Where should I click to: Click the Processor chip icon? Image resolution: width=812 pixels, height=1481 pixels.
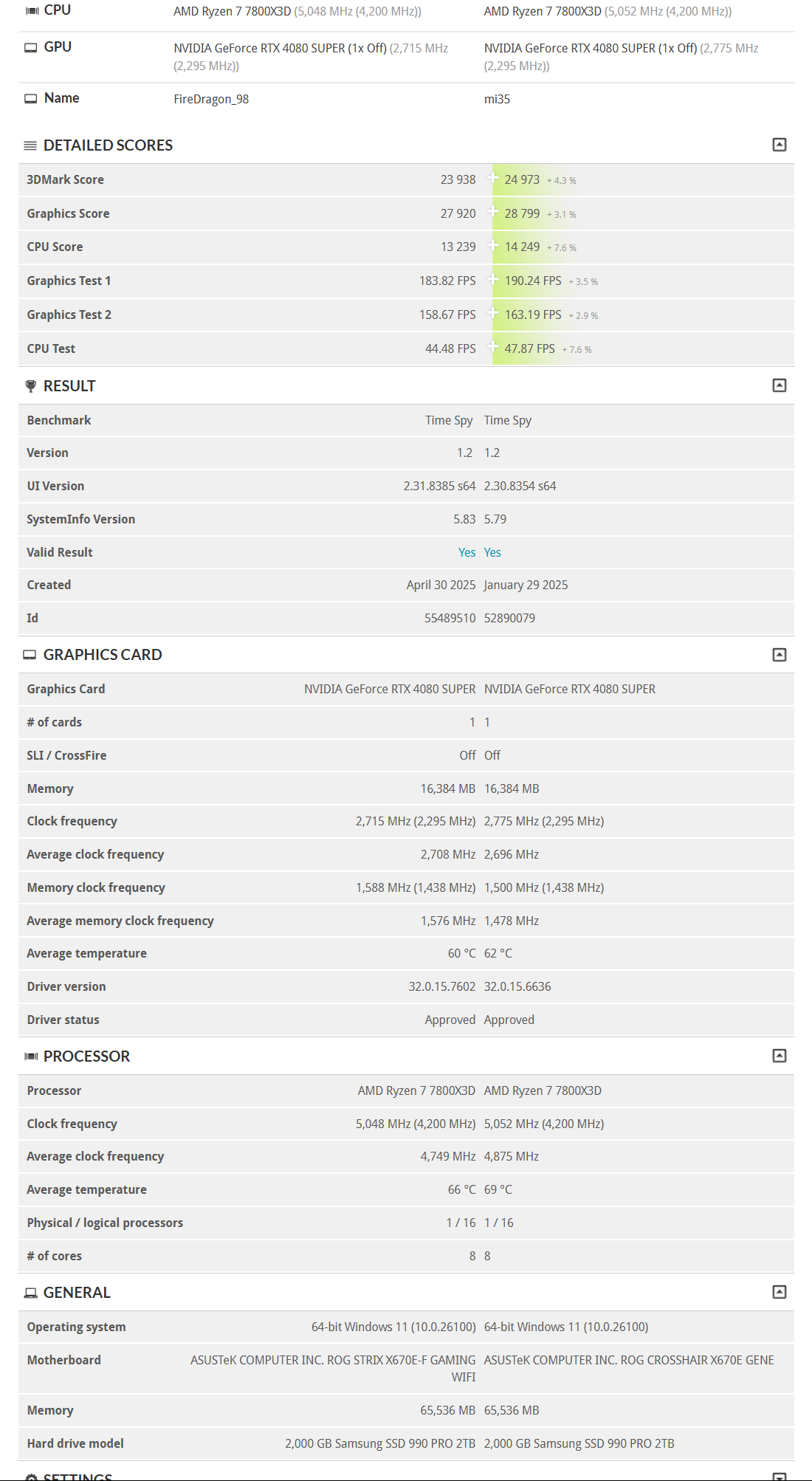(31, 1056)
